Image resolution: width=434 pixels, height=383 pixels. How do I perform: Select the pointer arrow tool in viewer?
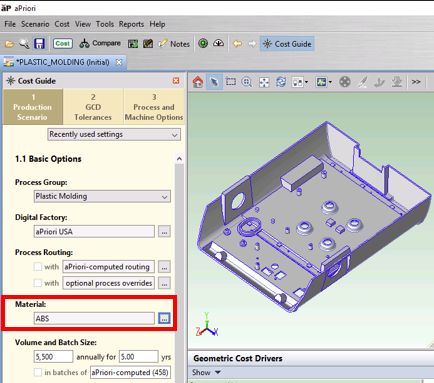point(214,82)
